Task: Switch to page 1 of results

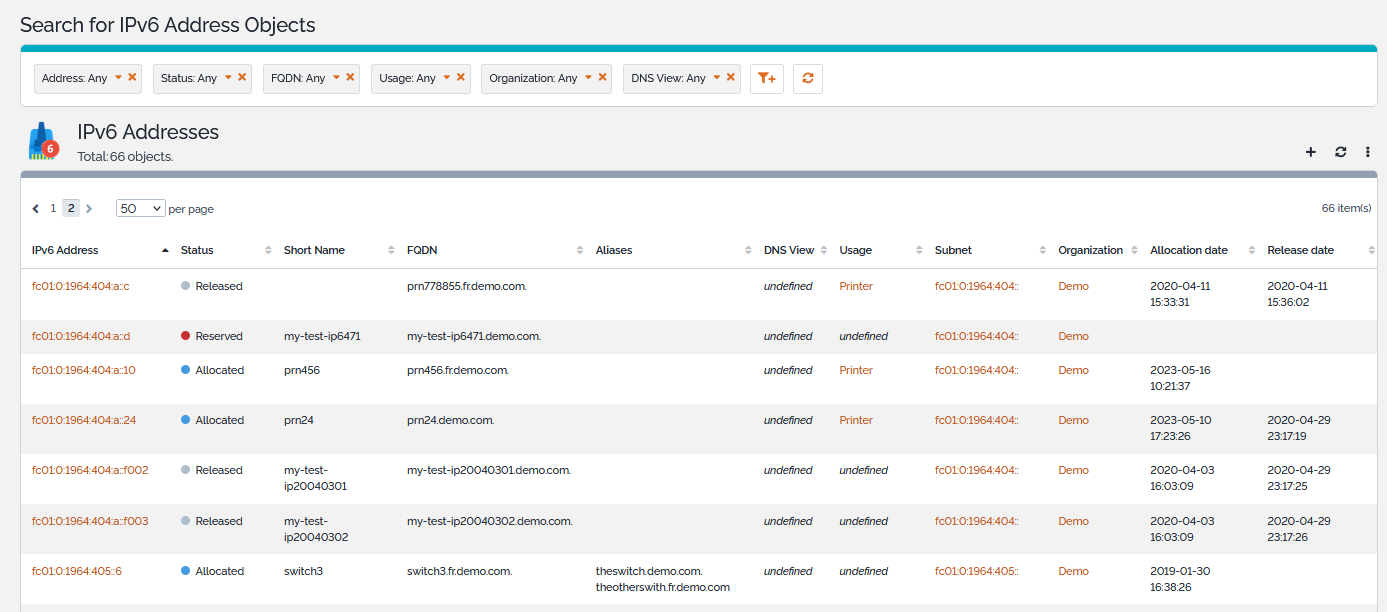Action: [x=54, y=208]
